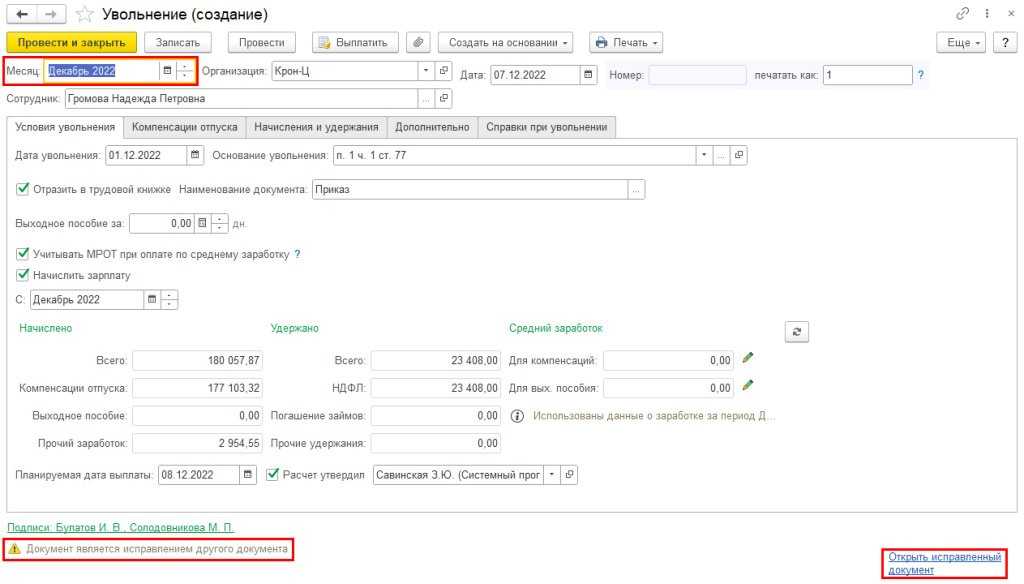1024x584 pixels.
Task: Open the Еще dropdown menu
Action: (x=961, y=42)
